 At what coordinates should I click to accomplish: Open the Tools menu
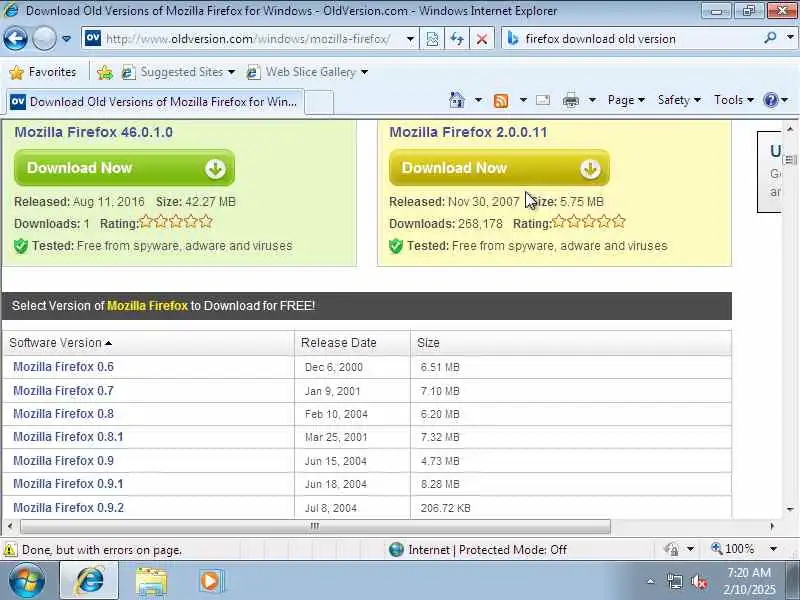pos(734,100)
